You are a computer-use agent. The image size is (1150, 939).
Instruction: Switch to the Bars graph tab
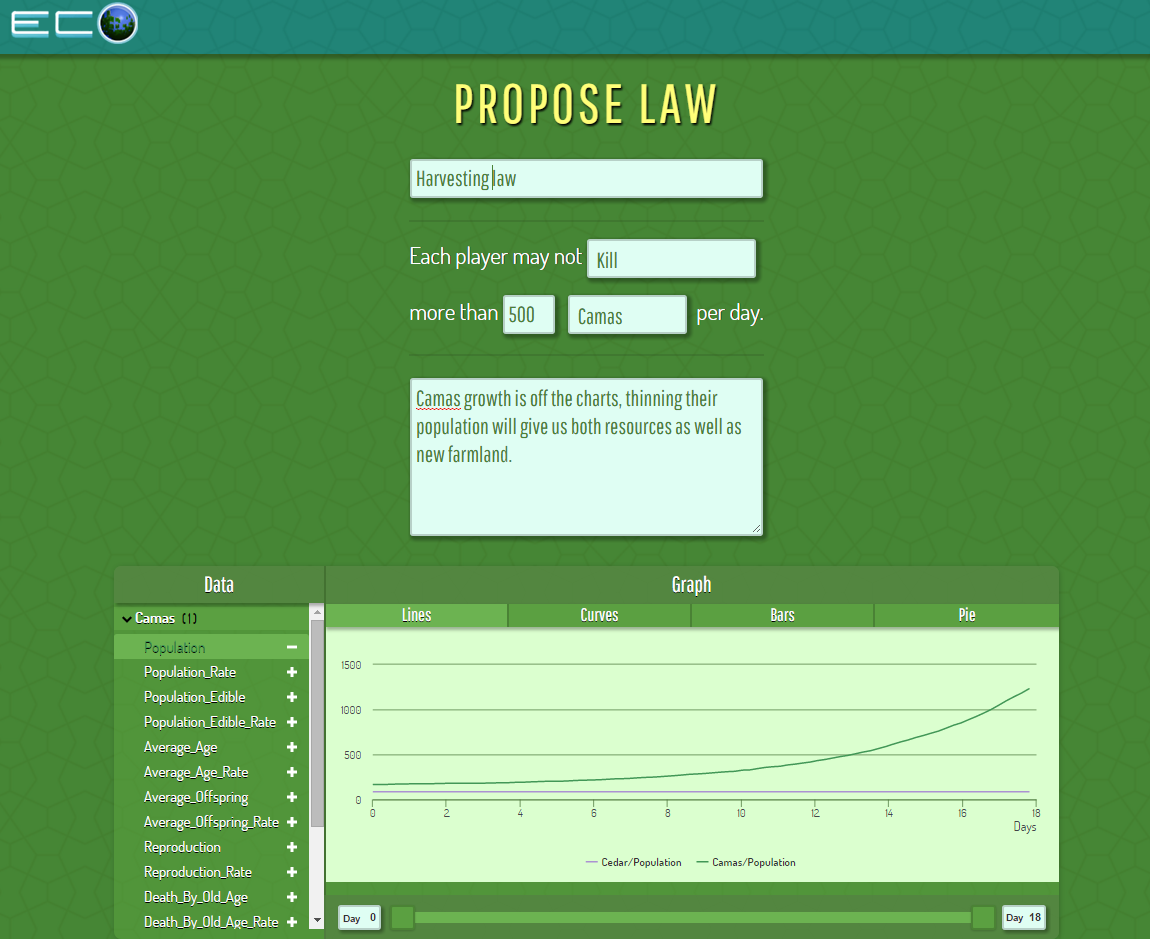click(x=782, y=615)
